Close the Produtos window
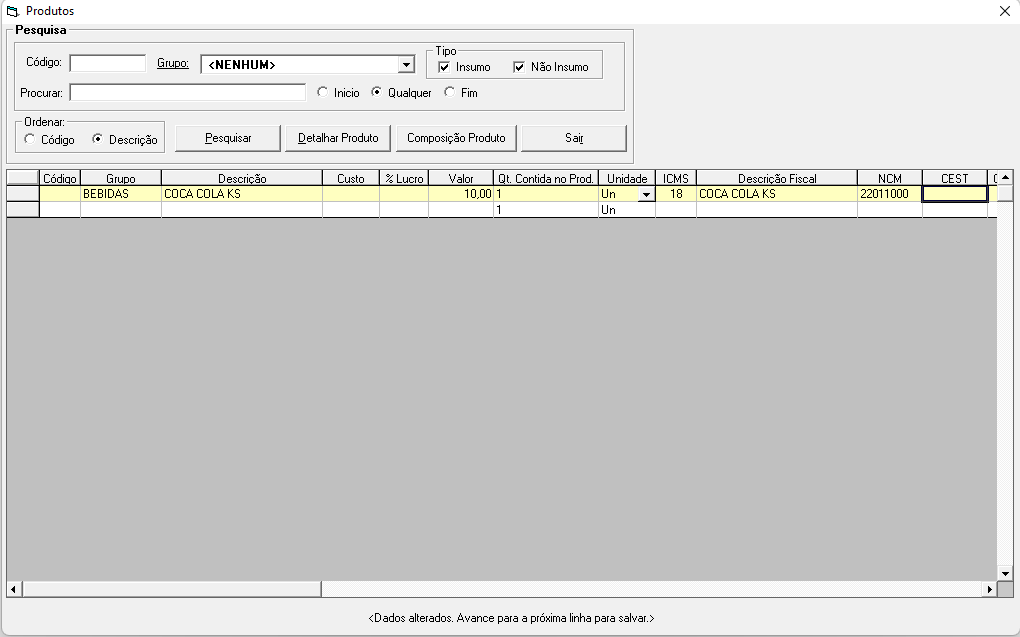Viewport: 1020px width, 637px height. (x=1004, y=11)
